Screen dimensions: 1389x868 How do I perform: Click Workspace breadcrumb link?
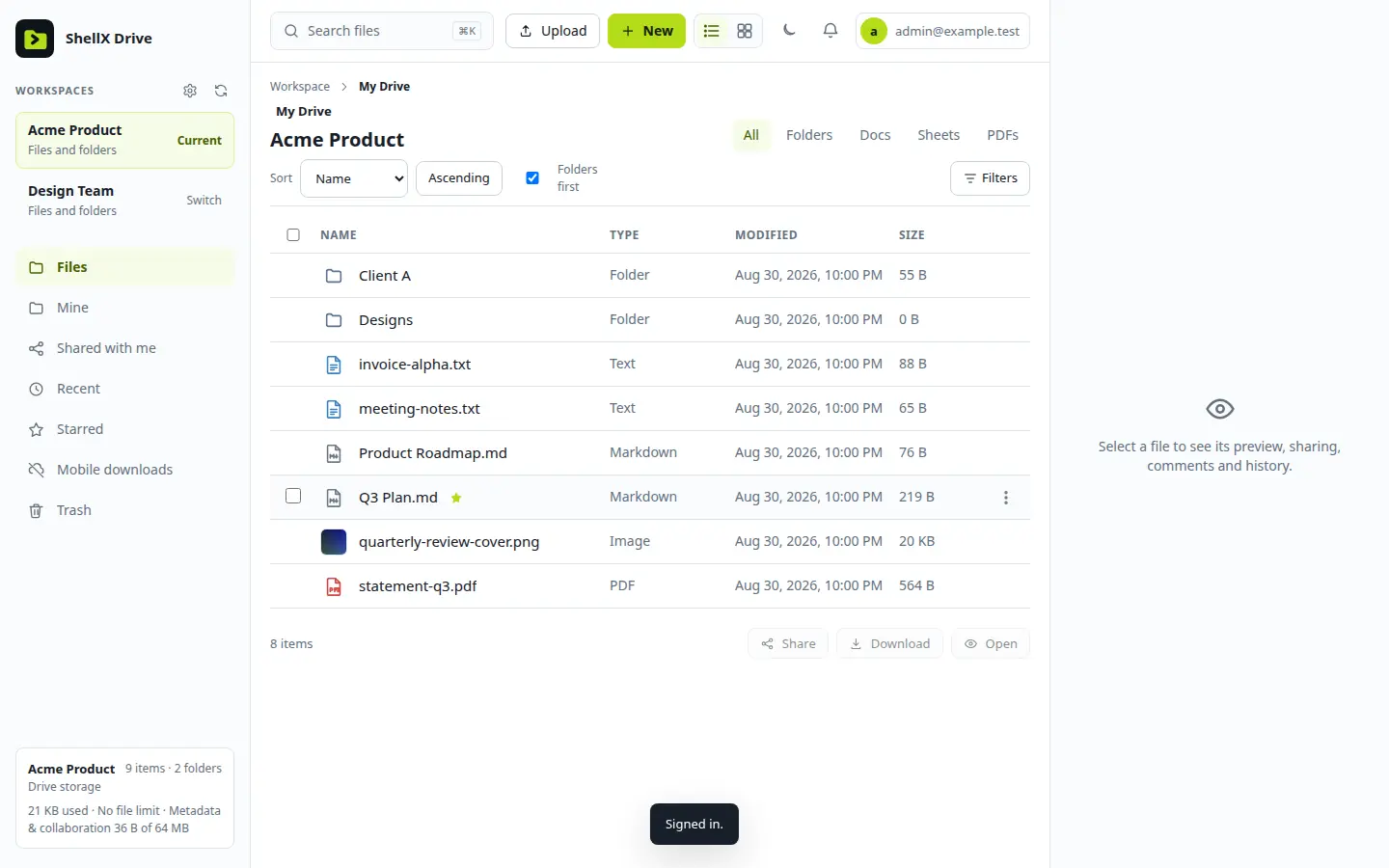pos(300,87)
